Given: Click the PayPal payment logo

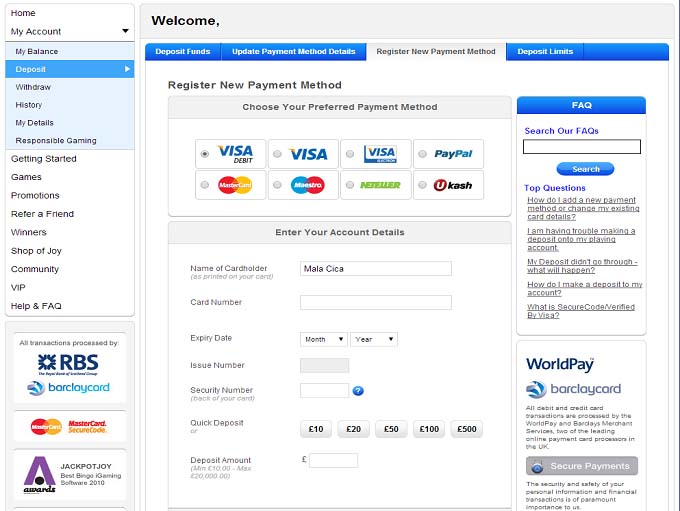Looking at the screenshot, I should tap(453, 154).
